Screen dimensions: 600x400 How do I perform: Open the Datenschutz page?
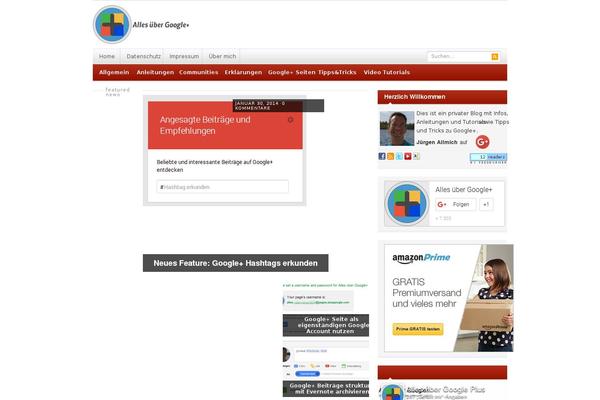(143, 56)
